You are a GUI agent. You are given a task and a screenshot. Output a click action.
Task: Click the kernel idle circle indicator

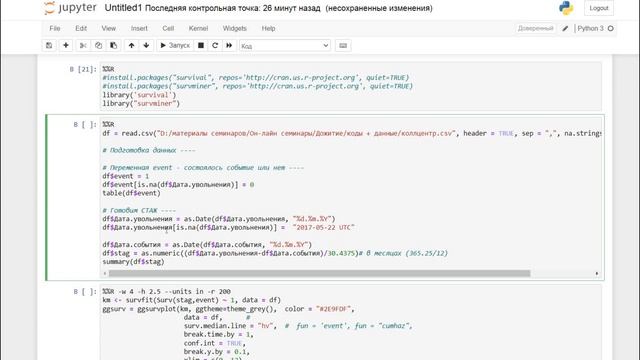click(x=611, y=28)
